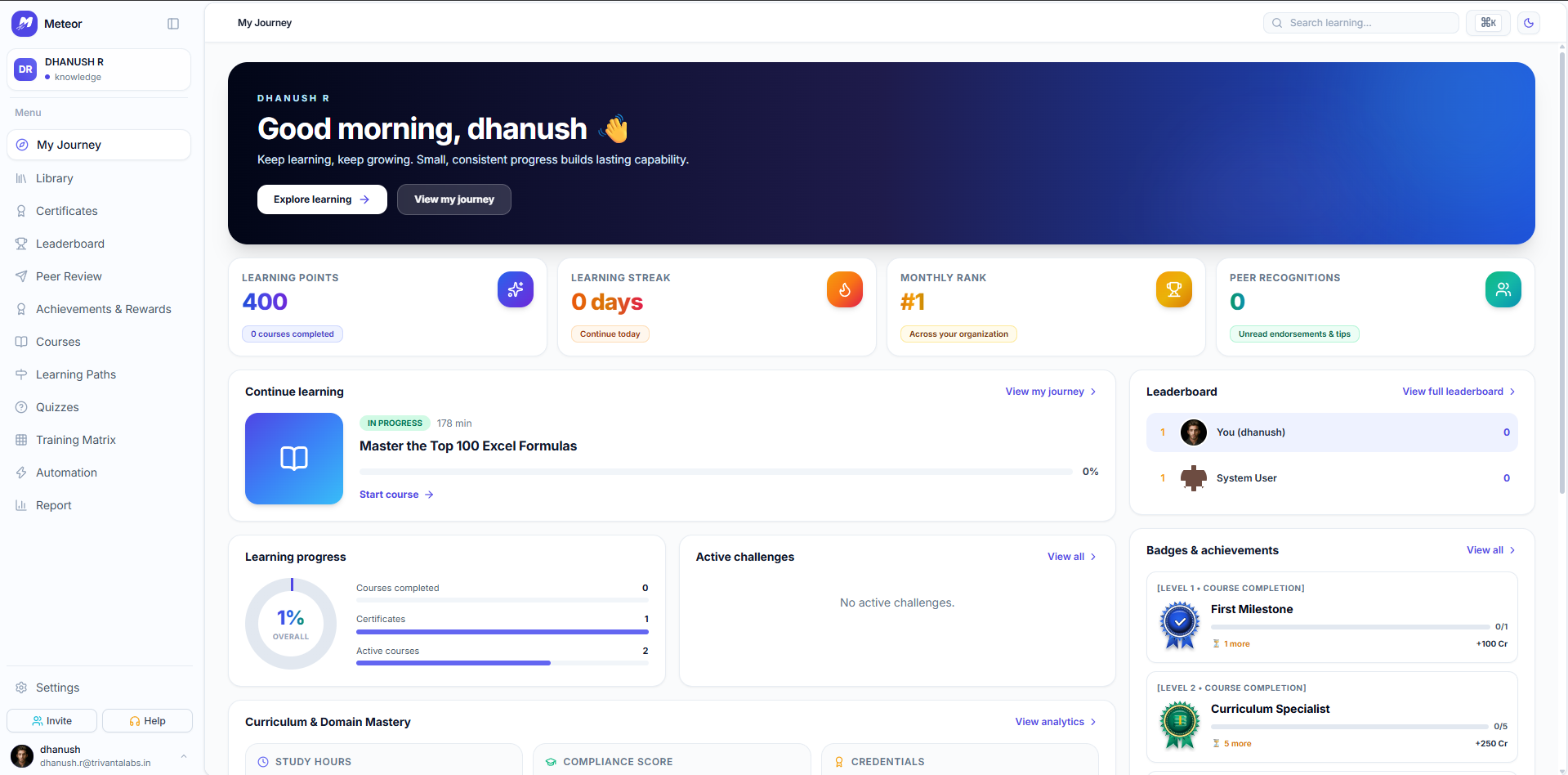Image resolution: width=1568 pixels, height=775 pixels.
Task: Click the Certificates progress bar
Action: click(503, 632)
